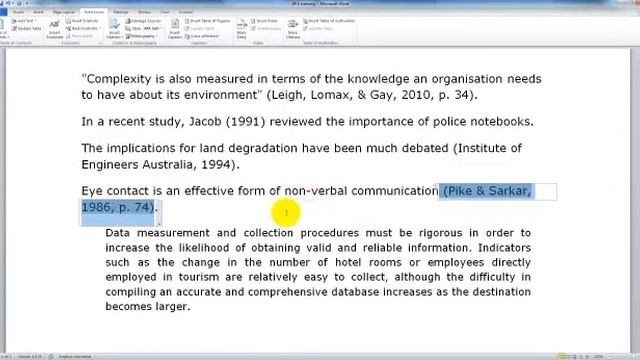The image size is (640, 360).
Task: Click the Update Index button
Action: 266,29
